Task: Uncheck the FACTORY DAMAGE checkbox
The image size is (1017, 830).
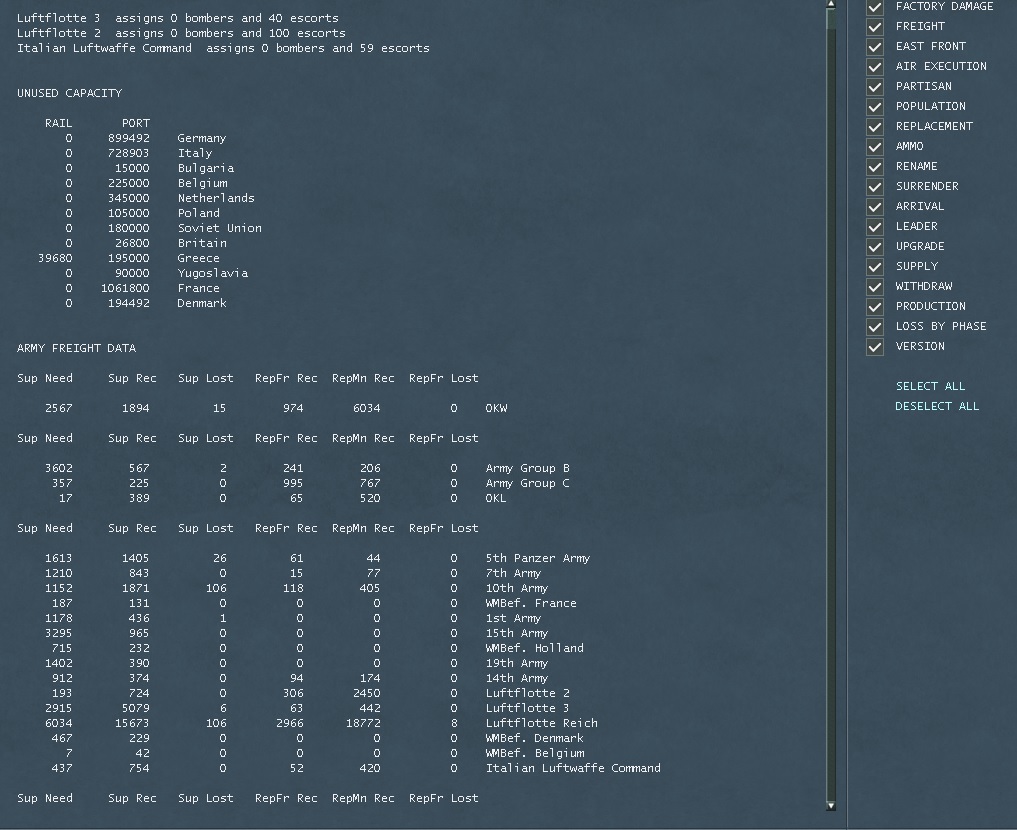Action: tap(875, 7)
